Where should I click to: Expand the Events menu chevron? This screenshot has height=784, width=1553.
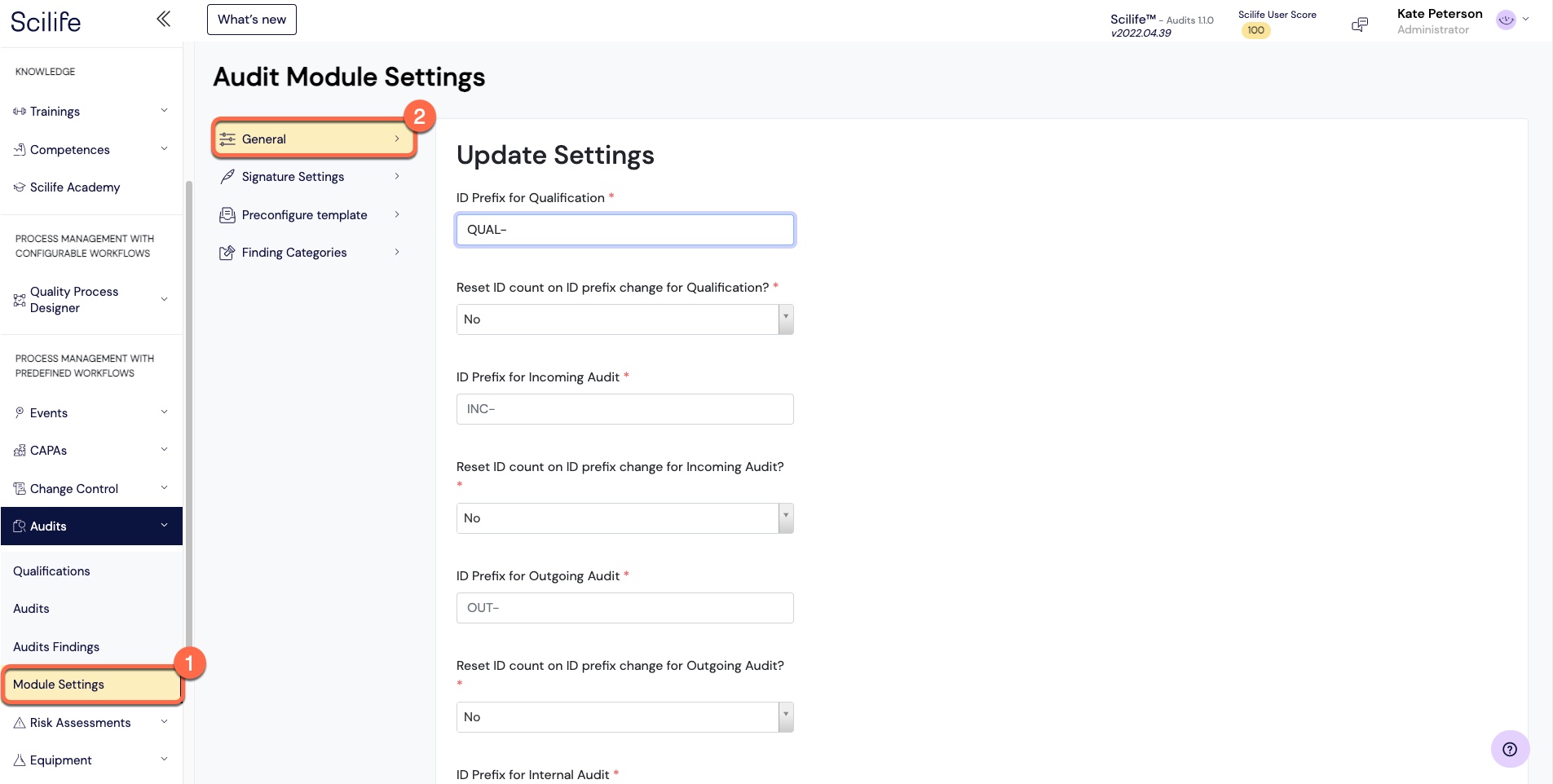coord(164,412)
